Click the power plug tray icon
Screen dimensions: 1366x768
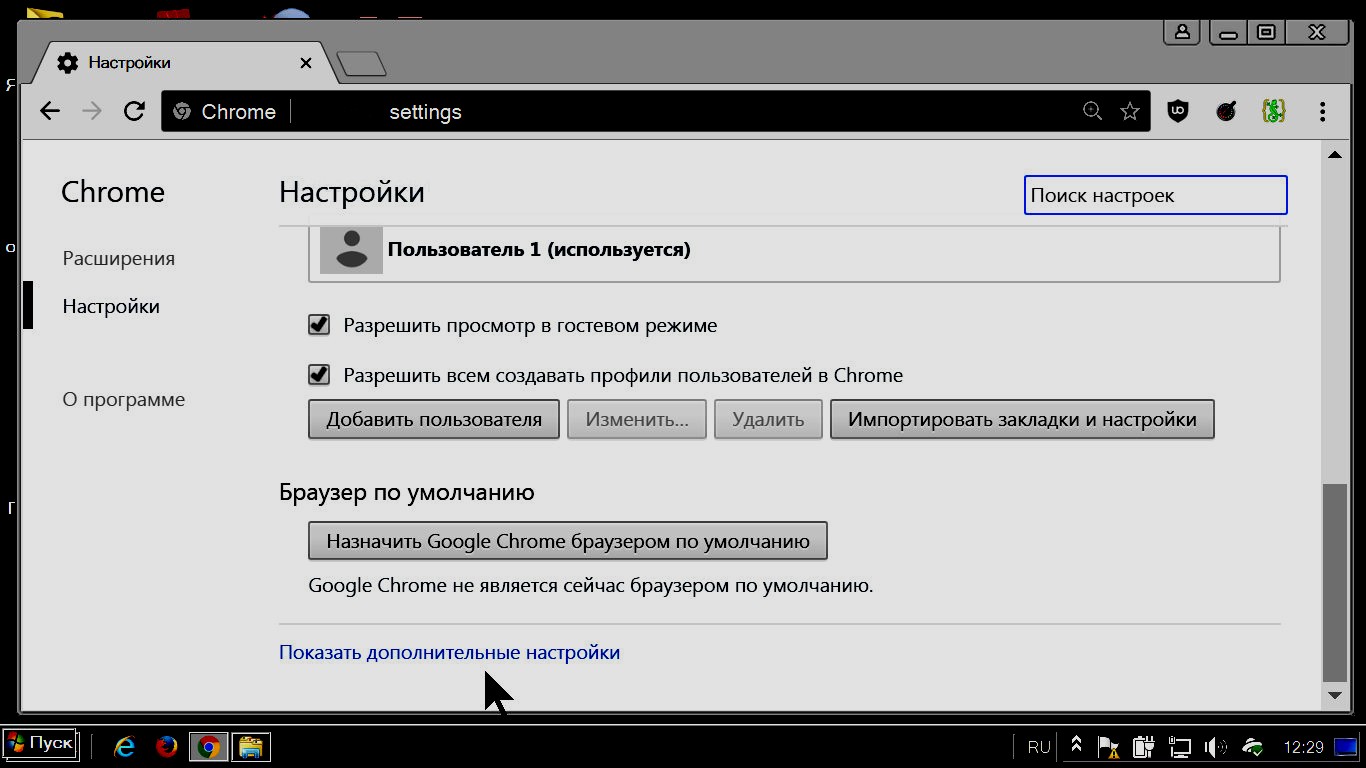1144,746
